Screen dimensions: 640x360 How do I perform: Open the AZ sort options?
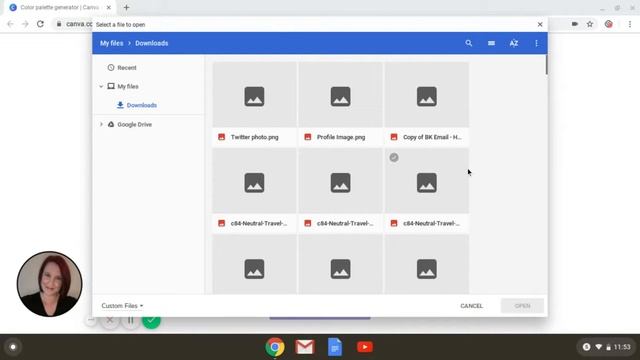tap(514, 43)
